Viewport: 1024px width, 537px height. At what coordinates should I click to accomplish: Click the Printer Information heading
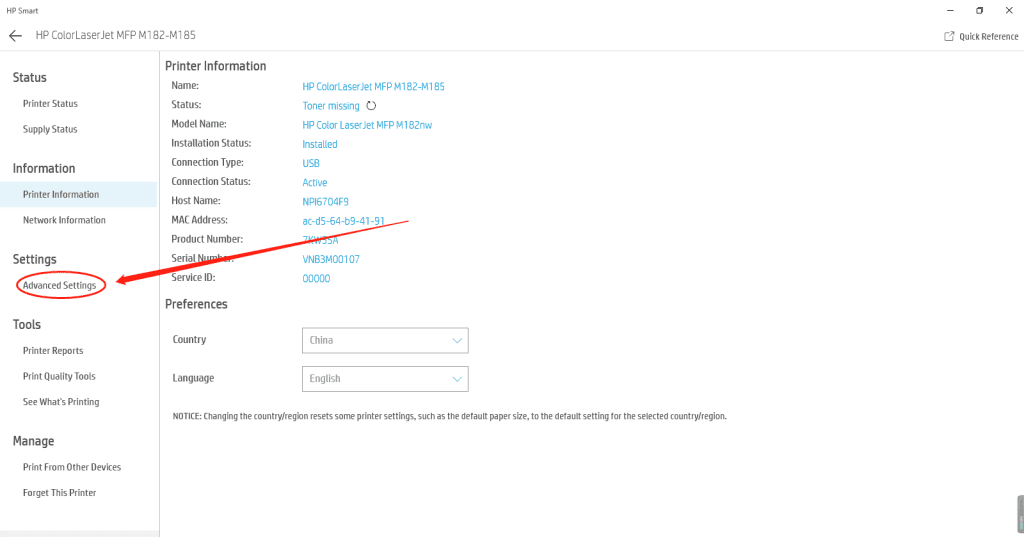[x=216, y=66]
